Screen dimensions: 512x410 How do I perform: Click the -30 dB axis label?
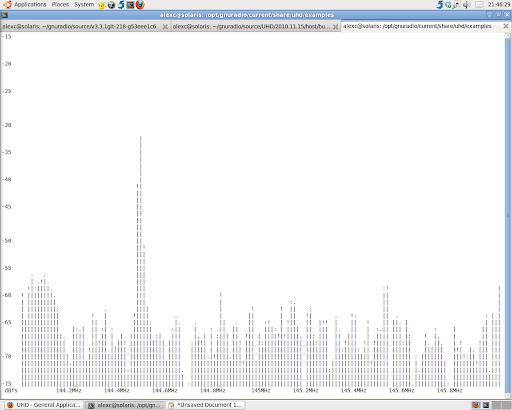point(7,125)
